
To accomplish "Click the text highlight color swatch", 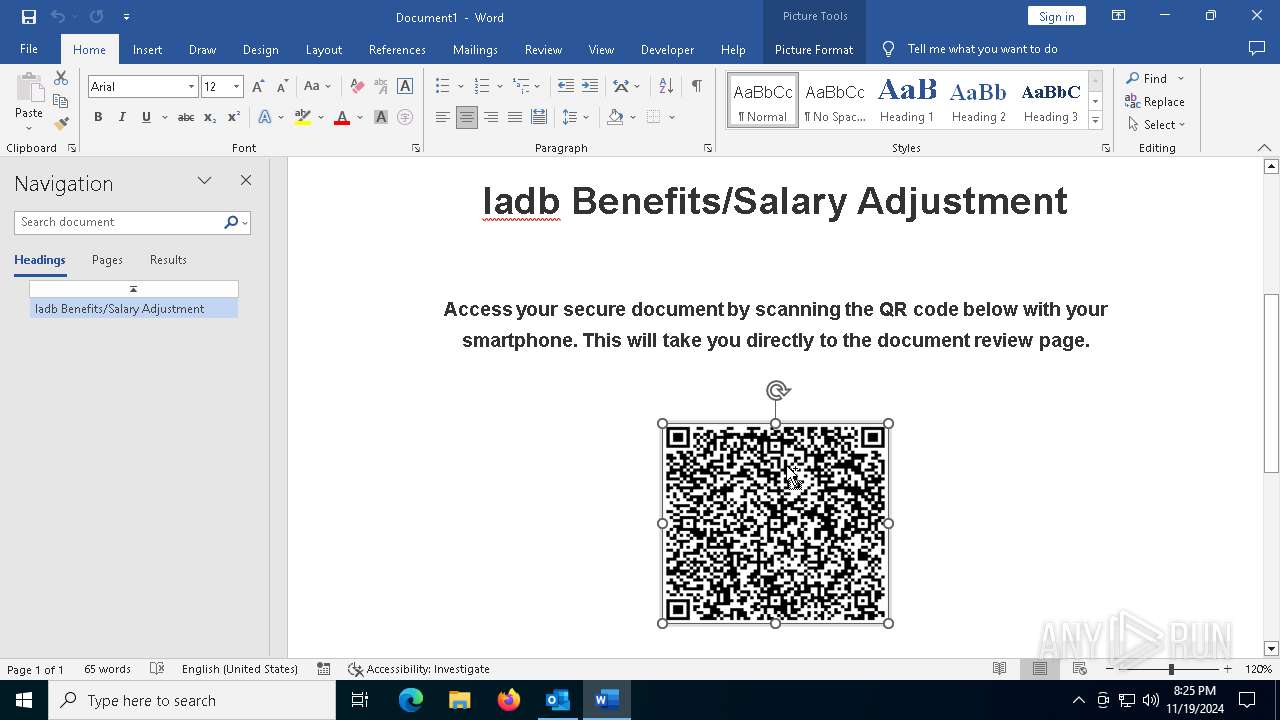I will [x=303, y=118].
